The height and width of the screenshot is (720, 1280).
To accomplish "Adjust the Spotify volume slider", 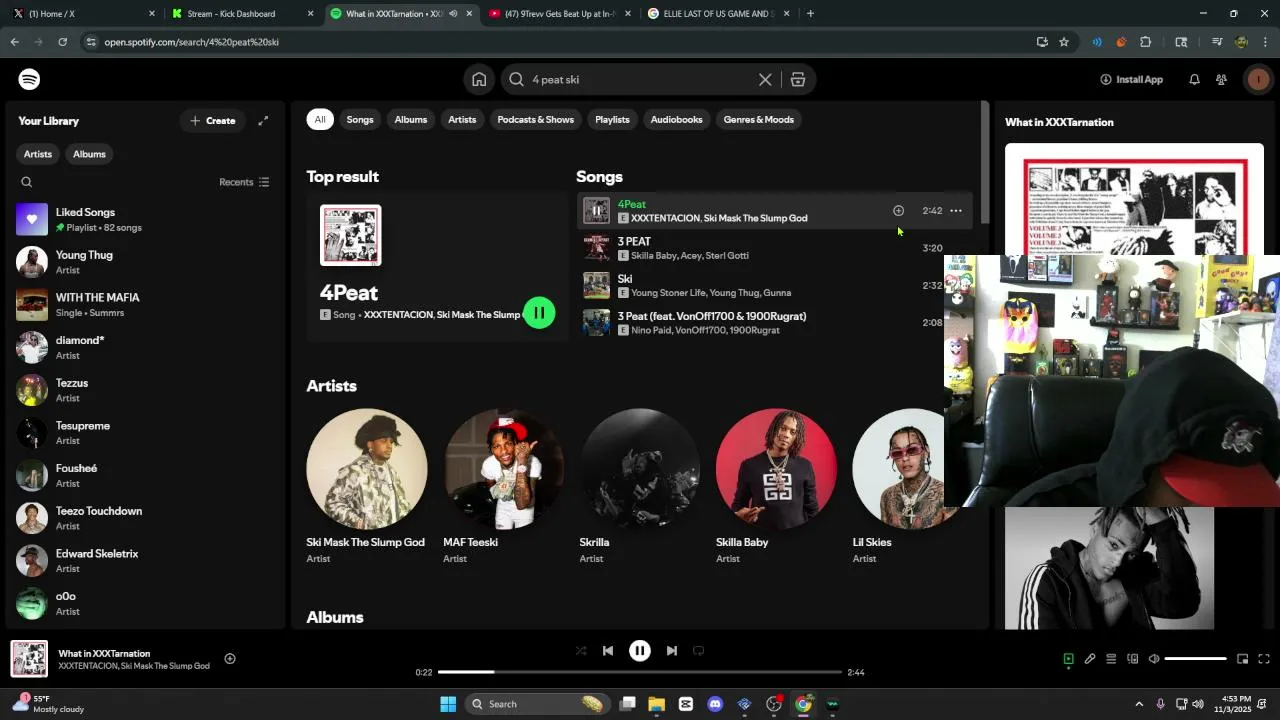I will (x=1196, y=659).
